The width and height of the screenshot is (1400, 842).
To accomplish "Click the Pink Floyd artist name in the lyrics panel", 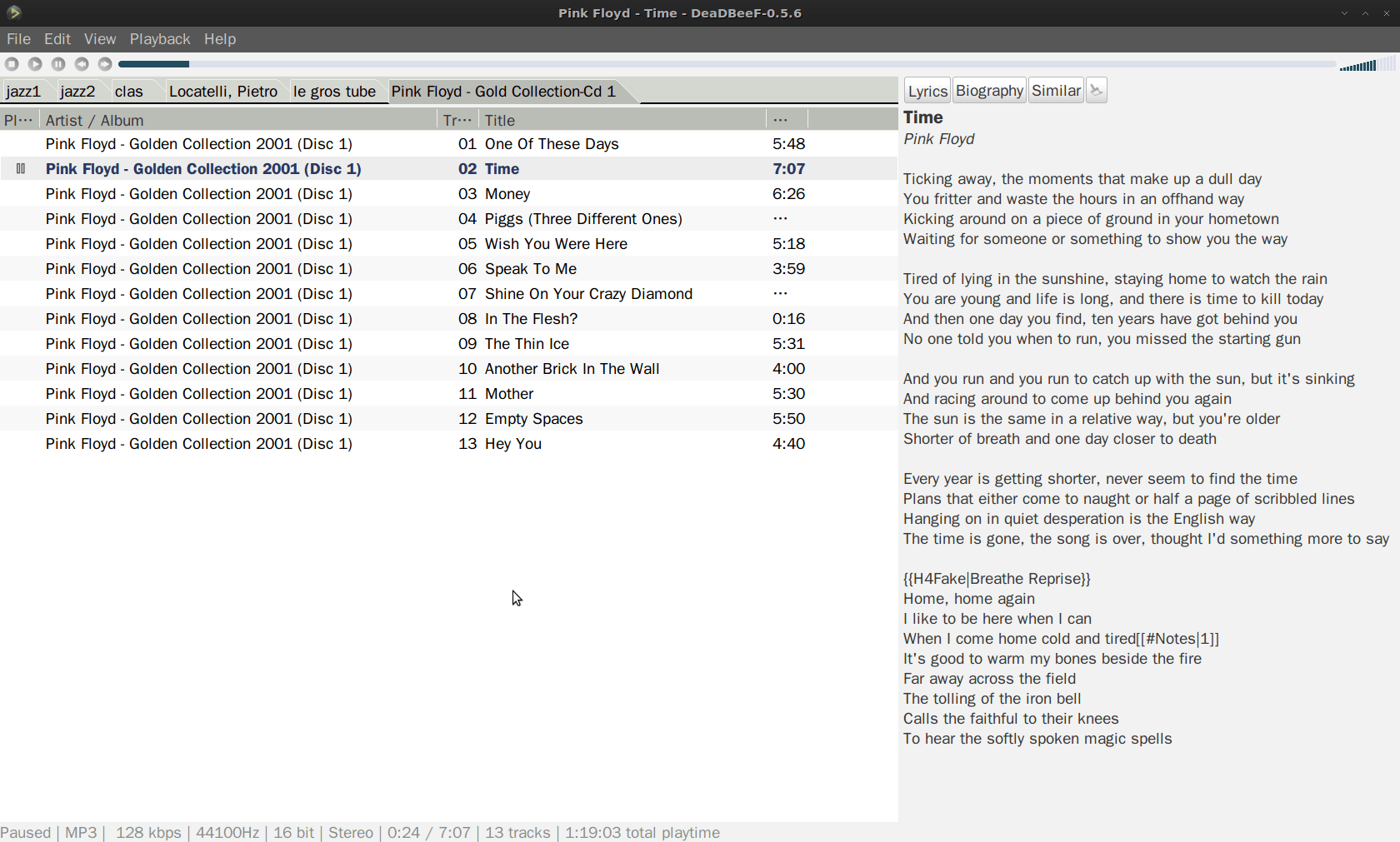I will [x=939, y=139].
